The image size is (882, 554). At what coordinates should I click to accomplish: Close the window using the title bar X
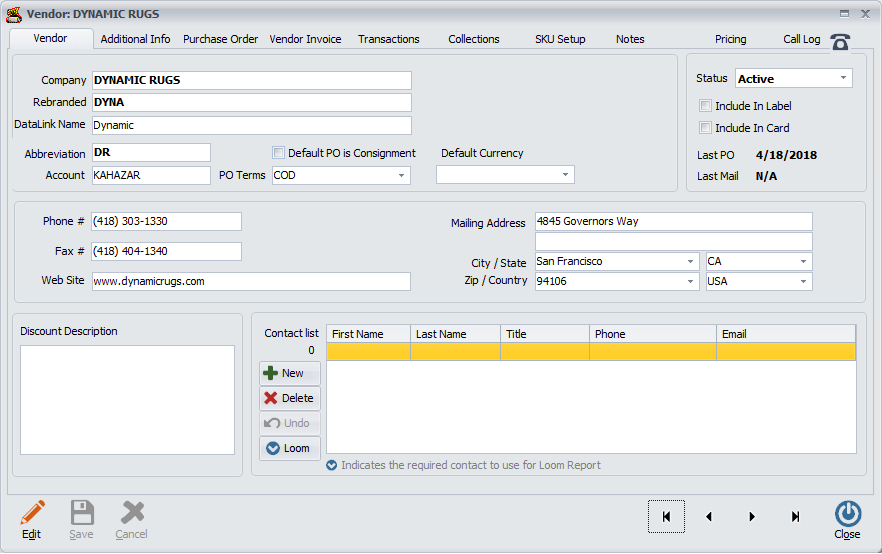tap(865, 13)
